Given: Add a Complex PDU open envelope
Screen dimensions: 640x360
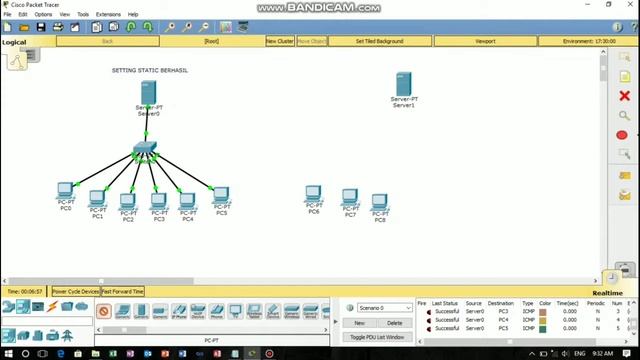Looking at the screenshot, I should (x=624, y=196).
